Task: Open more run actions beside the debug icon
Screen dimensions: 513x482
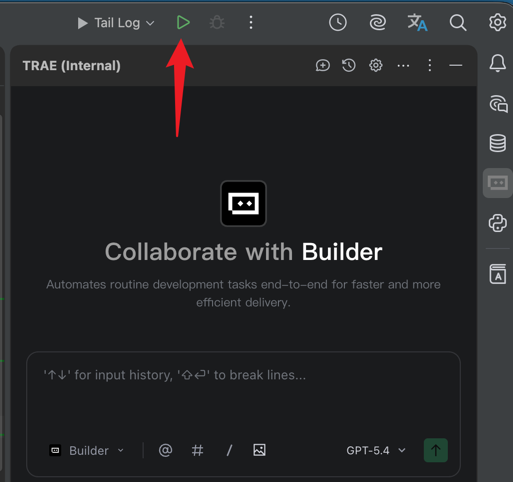Action: click(x=251, y=23)
